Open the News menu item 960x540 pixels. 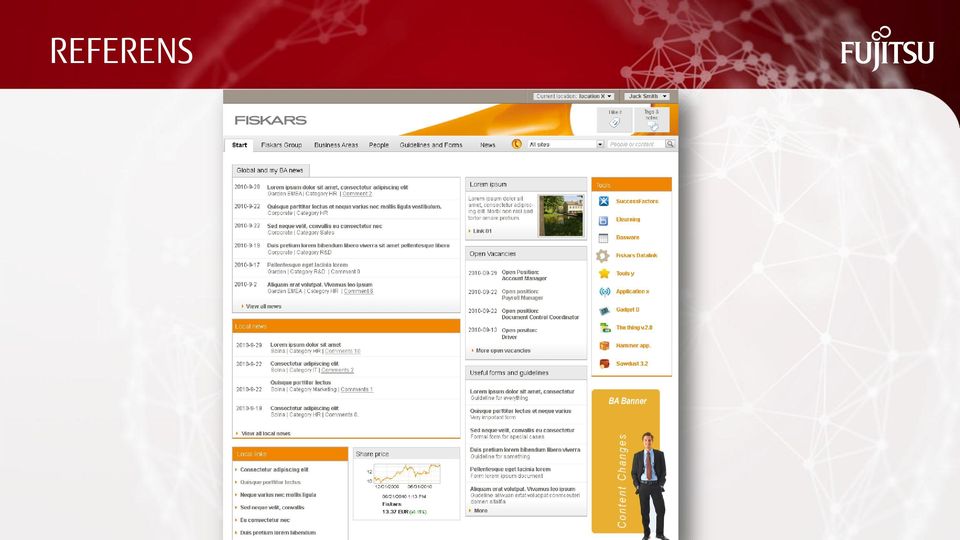pos(487,145)
